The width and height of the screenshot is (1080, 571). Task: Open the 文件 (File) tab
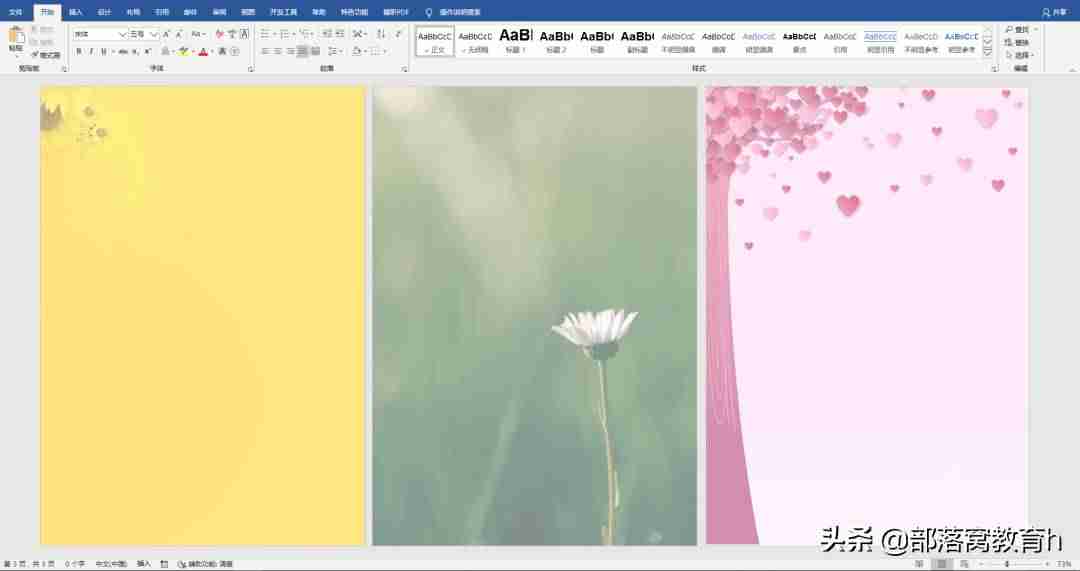(15, 12)
